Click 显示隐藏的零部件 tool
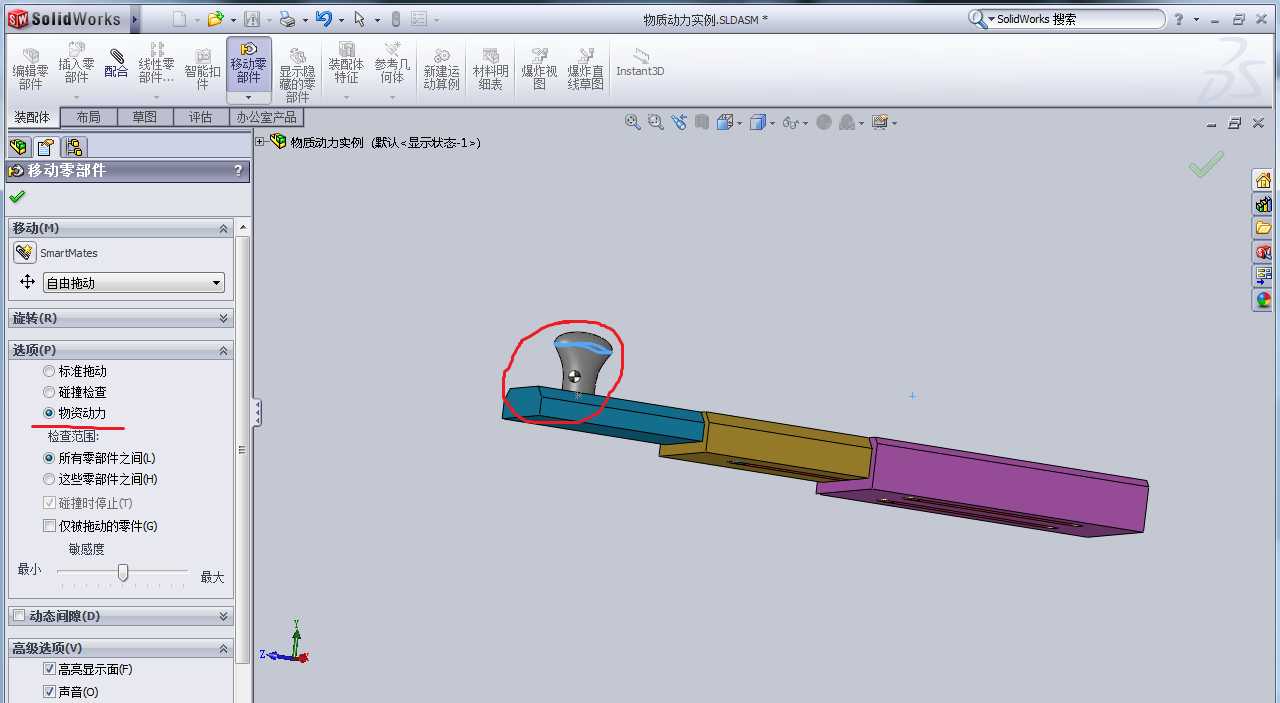 click(298, 74)
